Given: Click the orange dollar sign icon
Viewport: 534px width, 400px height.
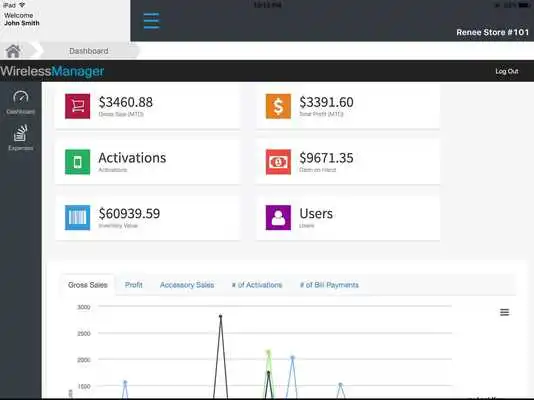Looking at the screenshot, I should pos(278,106).
